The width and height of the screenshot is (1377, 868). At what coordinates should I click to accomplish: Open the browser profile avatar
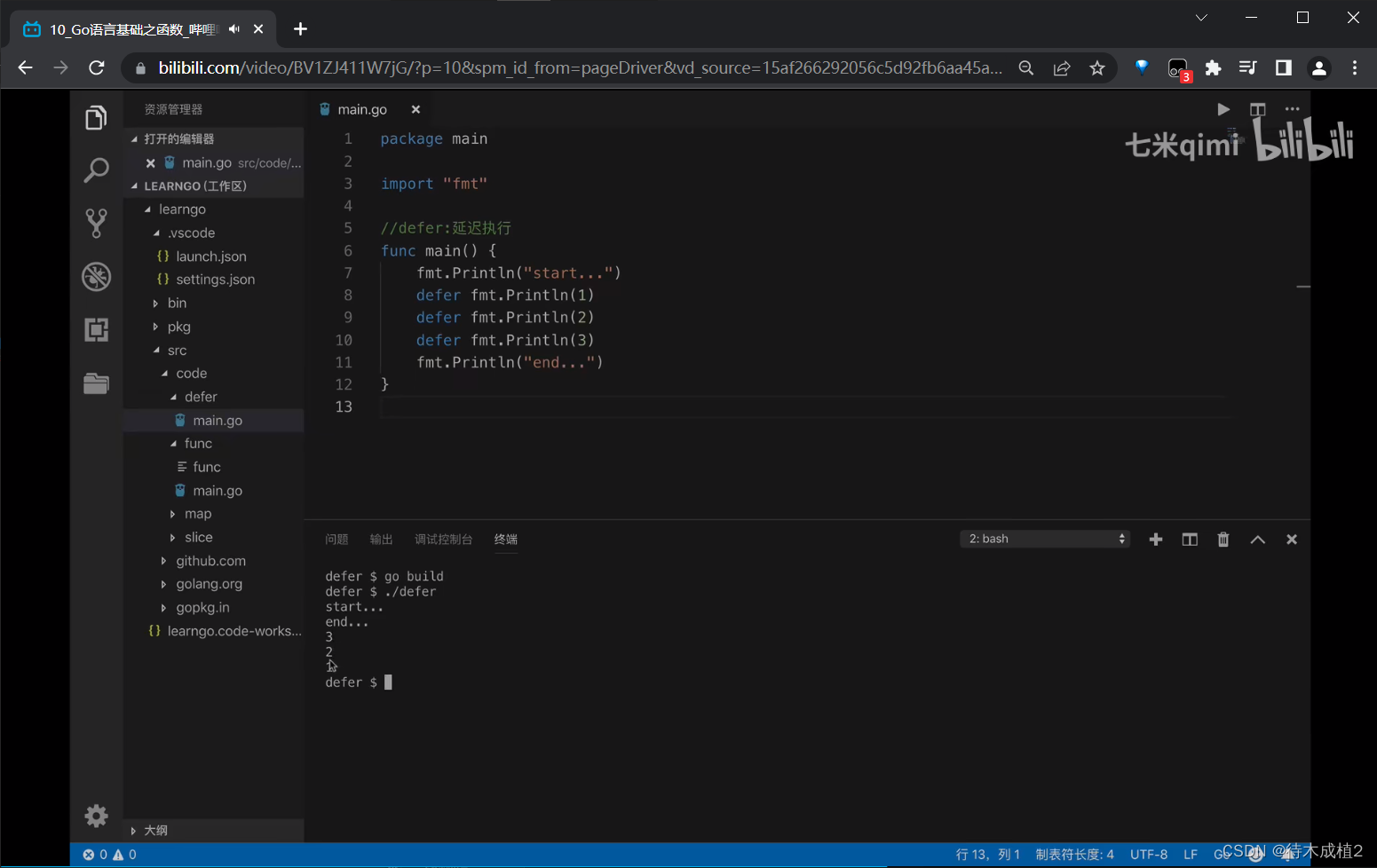[1319, 67]
